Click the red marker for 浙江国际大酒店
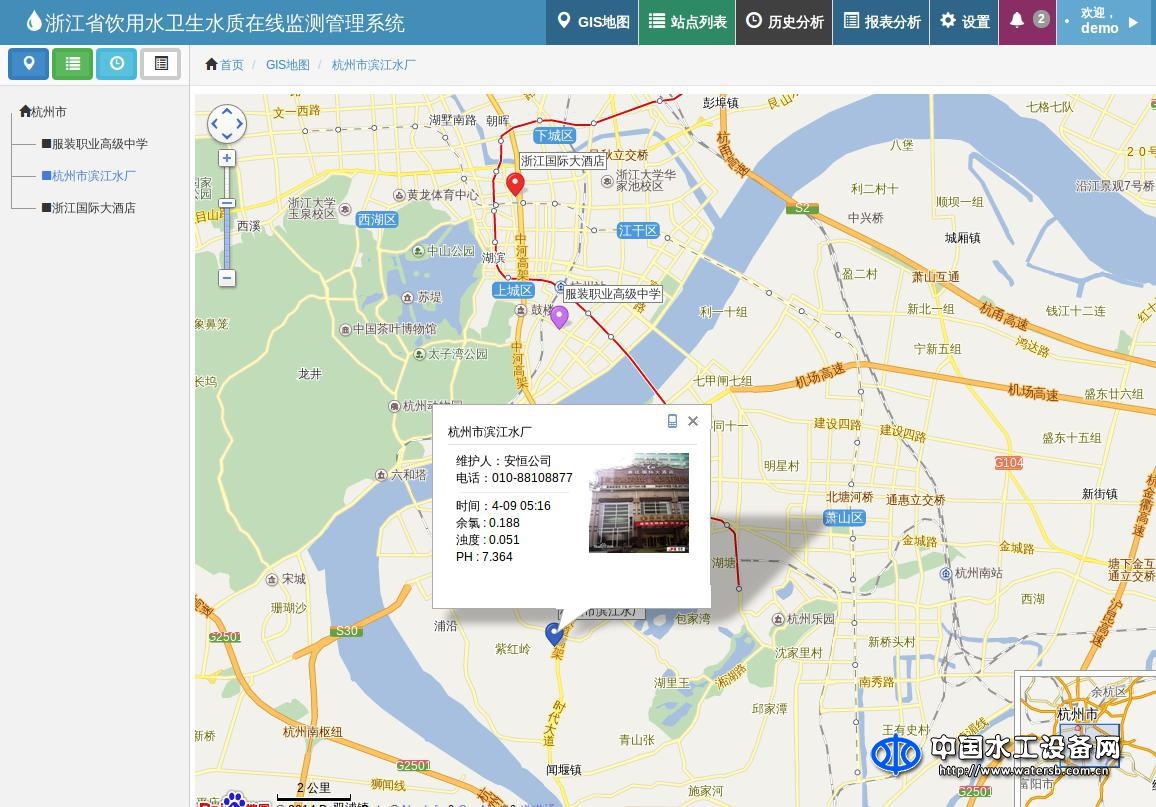This screenshot has height=807, width=1156. (515, 183)
